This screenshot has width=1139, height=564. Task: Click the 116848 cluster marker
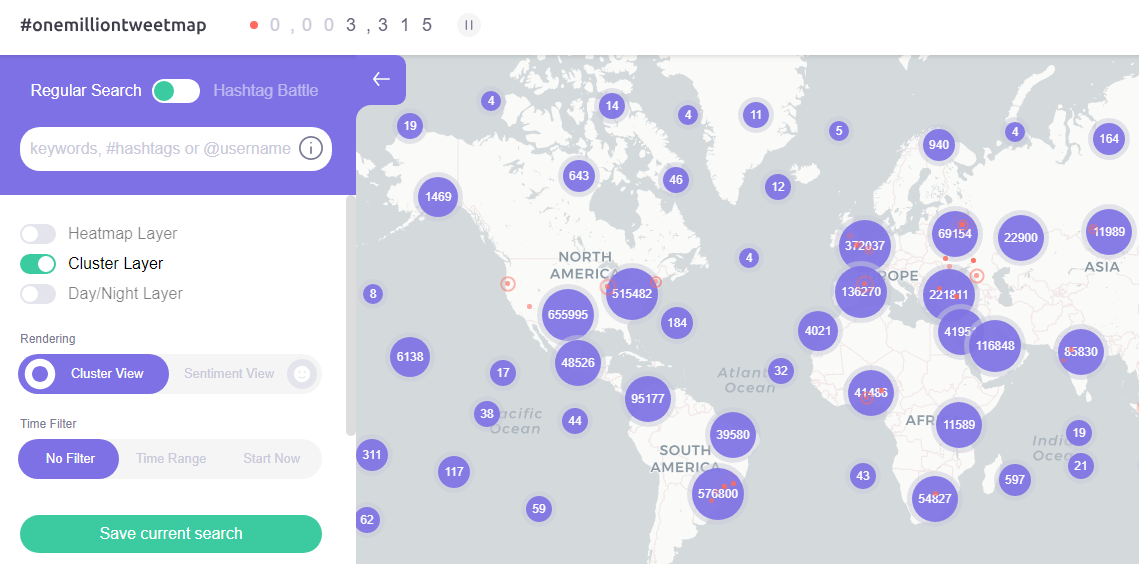[x=995, y=346]
